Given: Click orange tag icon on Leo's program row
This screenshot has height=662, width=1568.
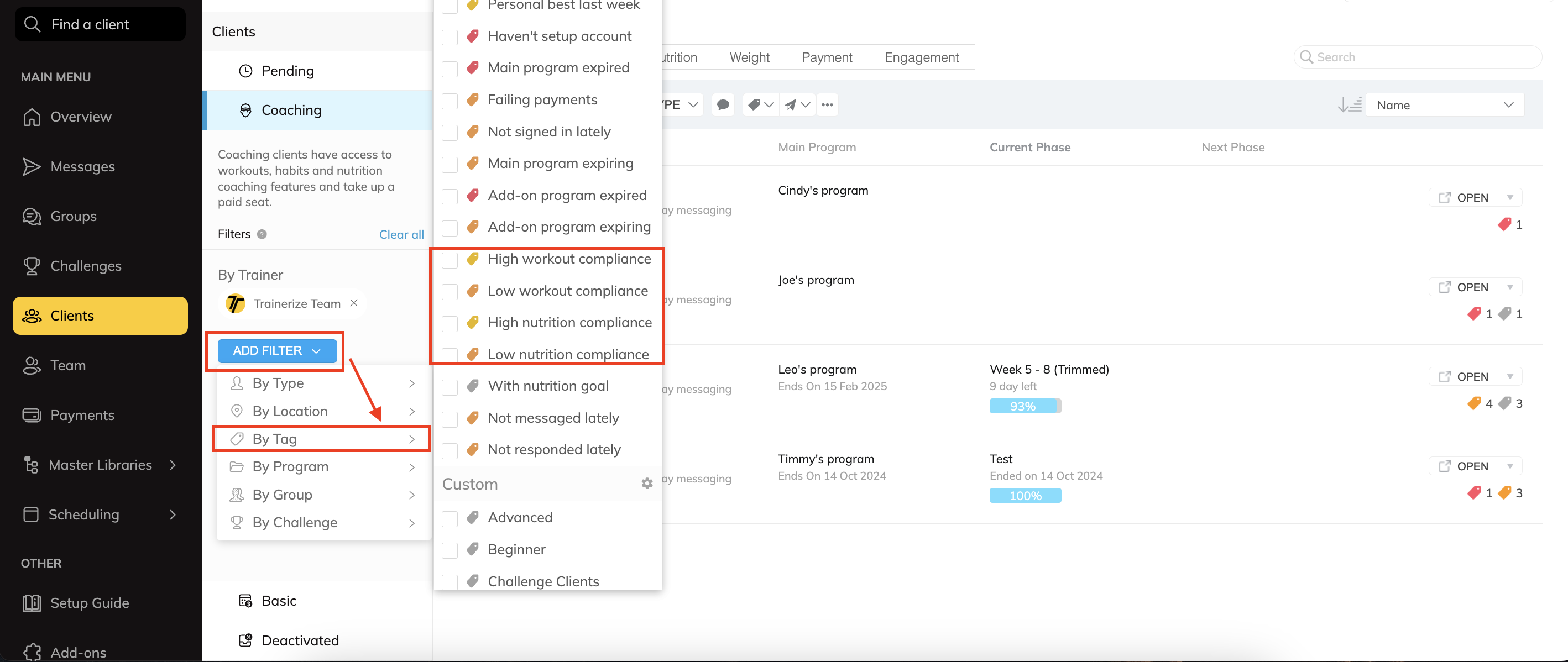Looking at the screenshot, I should click(x=1473, y=403).
